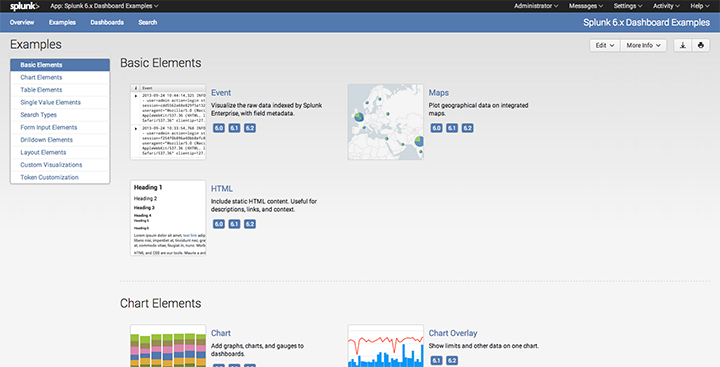Select Search Types in sidebar
This screenshot has height=367, width=720.
[x=60, y=115]
